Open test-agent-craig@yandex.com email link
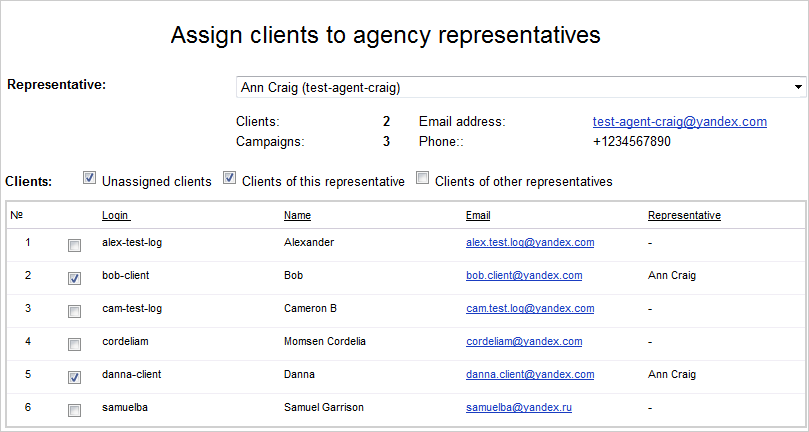This screenshot has width=809, height=432. (x=679, y=122)
